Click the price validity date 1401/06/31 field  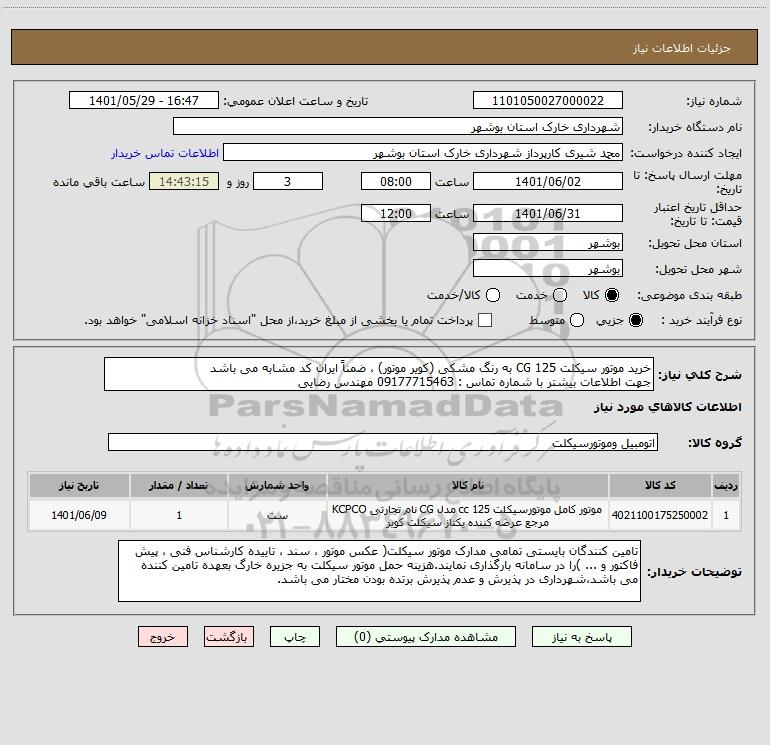pyautogui.click(x=548, y=213)
